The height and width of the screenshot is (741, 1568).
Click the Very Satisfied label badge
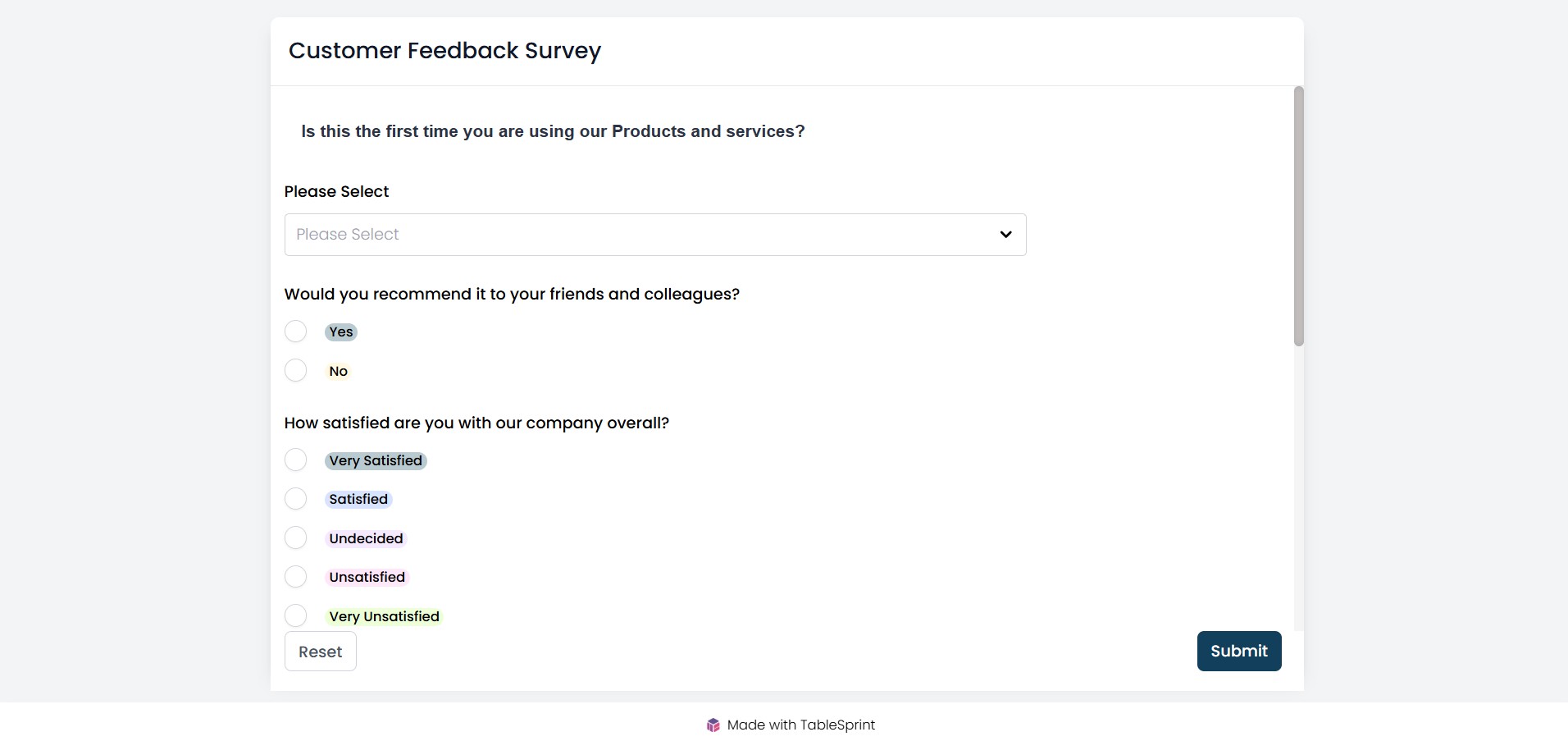(376, 460)
